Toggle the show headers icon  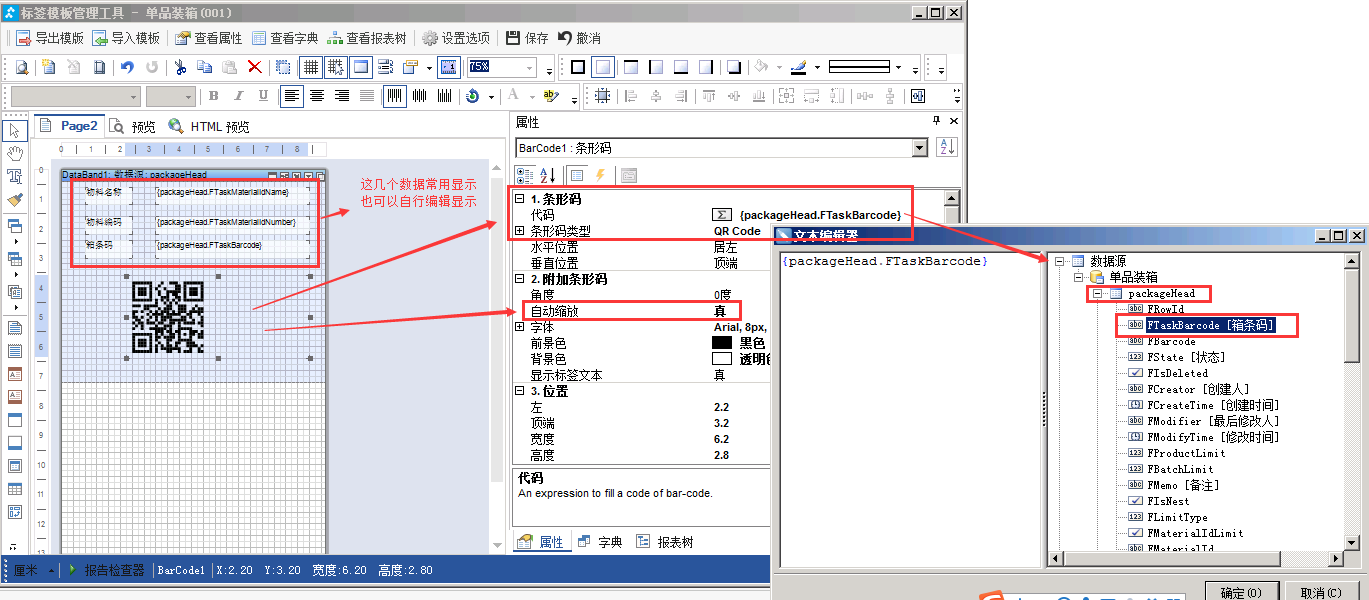click(361, 67)
